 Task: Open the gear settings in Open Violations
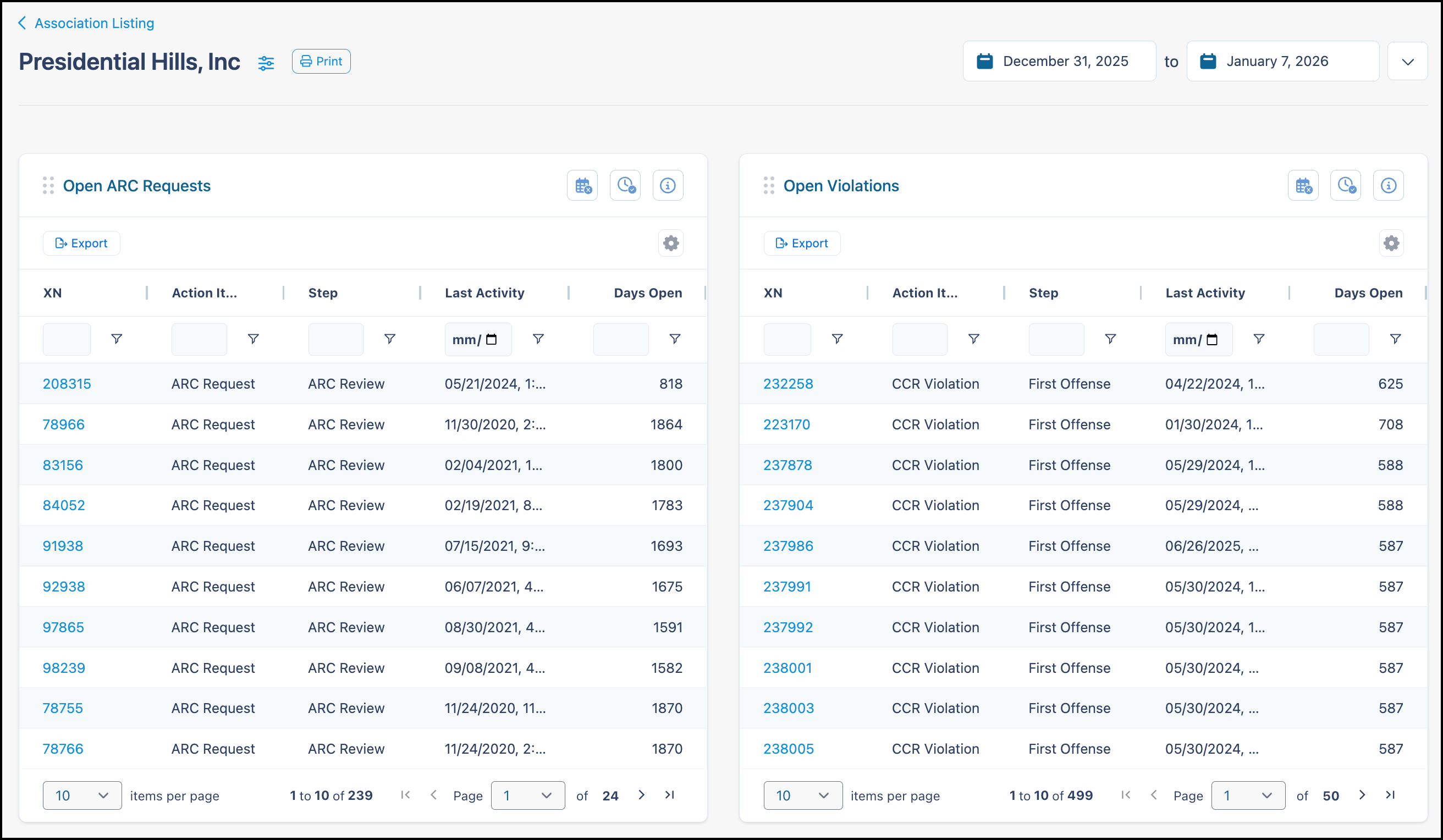coord(1391,244)
